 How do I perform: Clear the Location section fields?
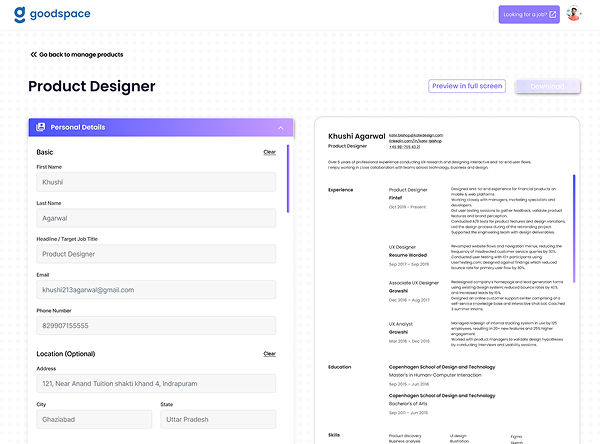tap(269, 354)
